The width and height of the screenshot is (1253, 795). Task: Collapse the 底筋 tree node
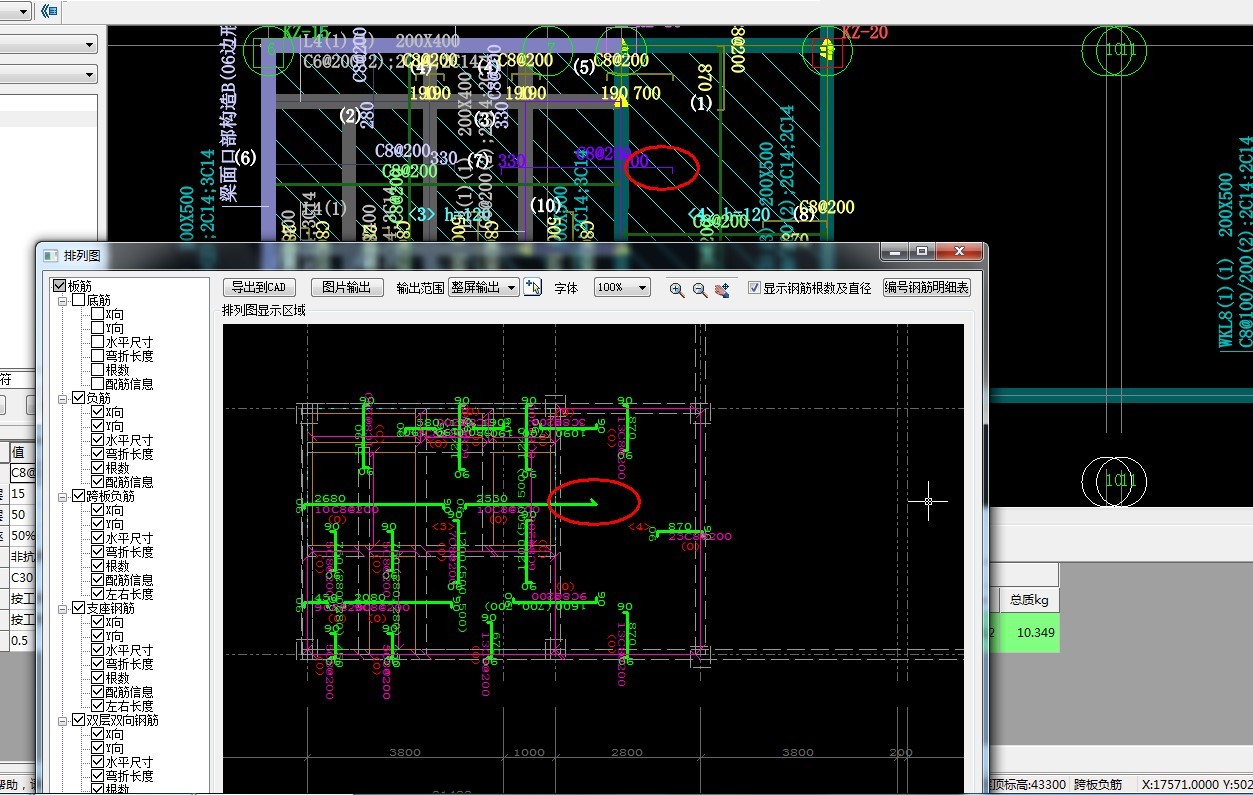tap(63, 300)
